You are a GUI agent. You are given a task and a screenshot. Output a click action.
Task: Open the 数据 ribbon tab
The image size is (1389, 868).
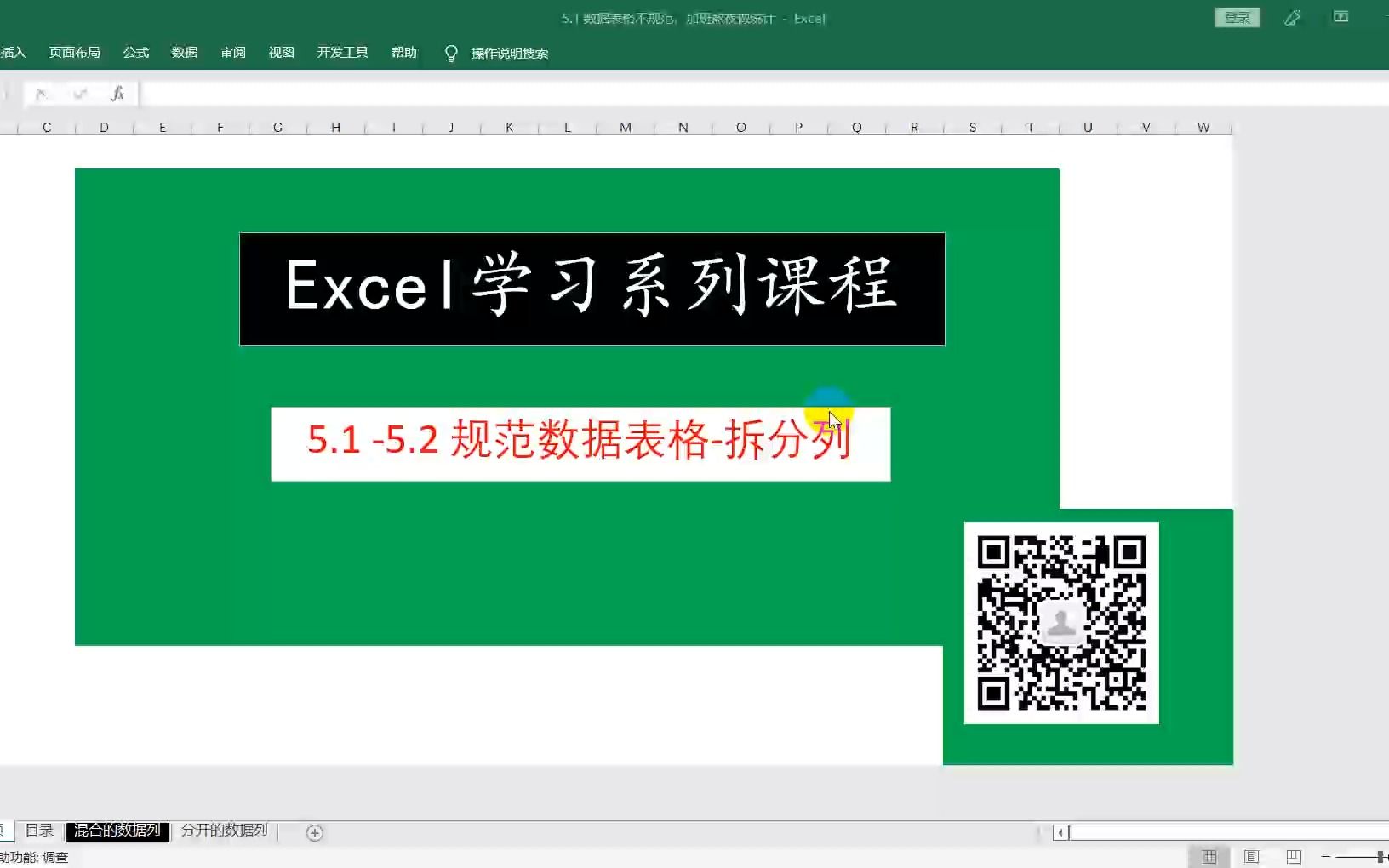click(x=184, y=53)
